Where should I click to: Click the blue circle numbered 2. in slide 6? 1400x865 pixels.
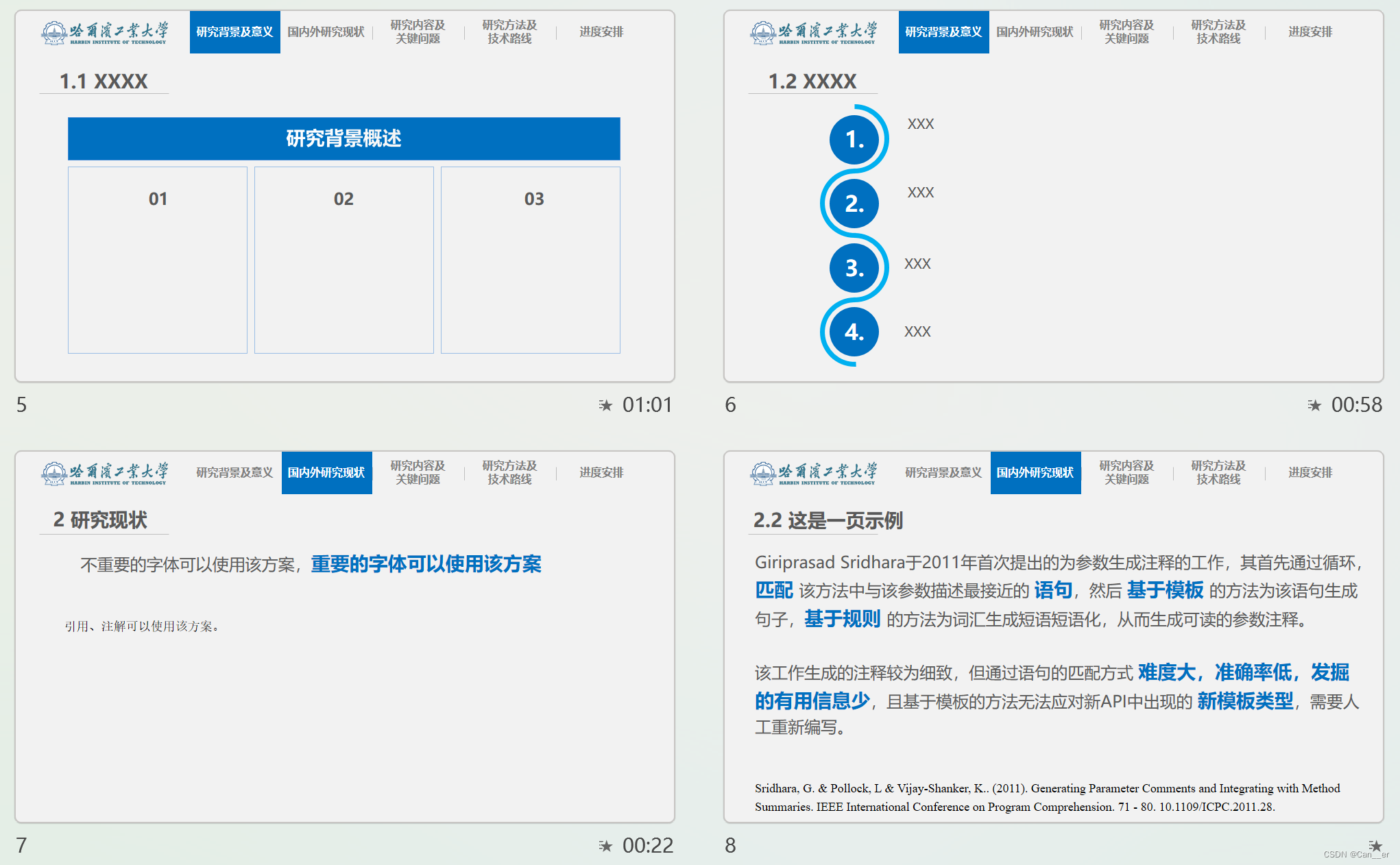(x=854, y=204)
